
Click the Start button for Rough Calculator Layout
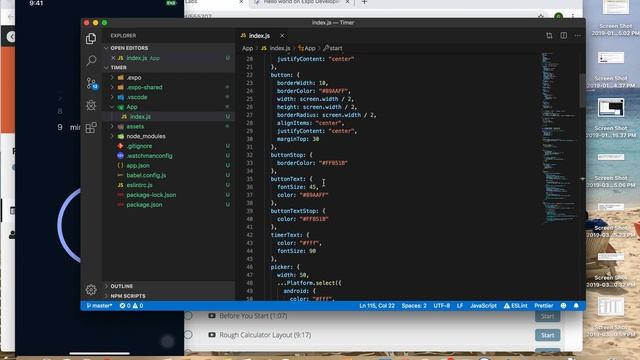click(548, 335)
